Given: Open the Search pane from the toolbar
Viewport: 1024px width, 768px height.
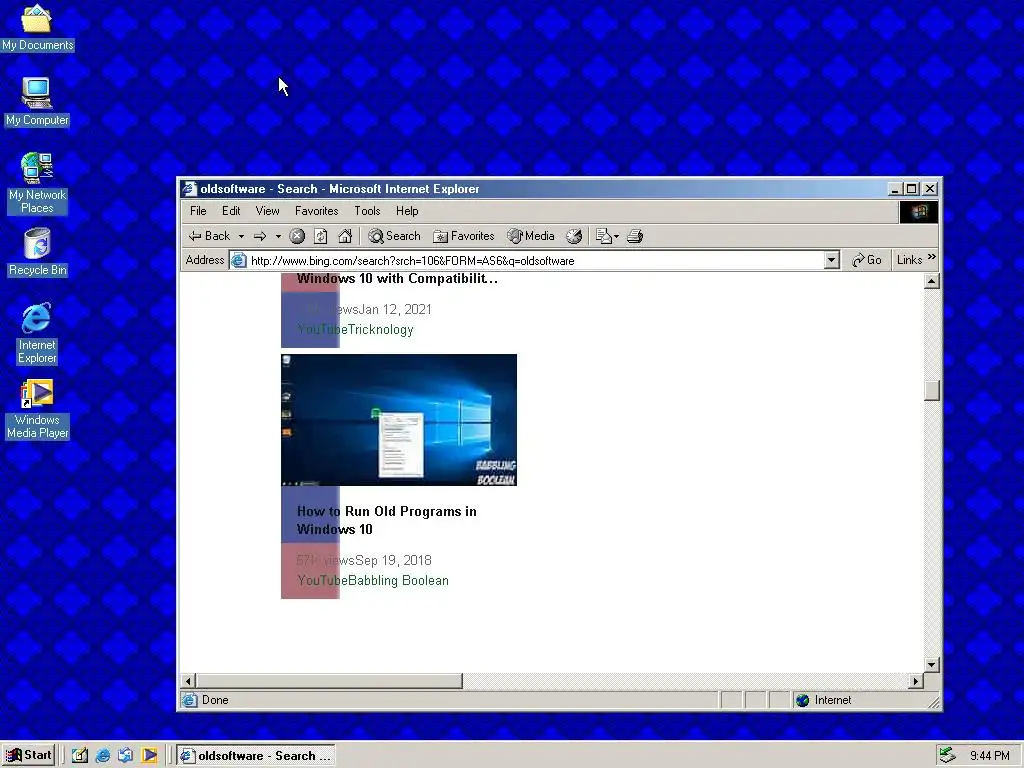Looking at the screenshot, I should pyautogui.click(x=394, y=236).
